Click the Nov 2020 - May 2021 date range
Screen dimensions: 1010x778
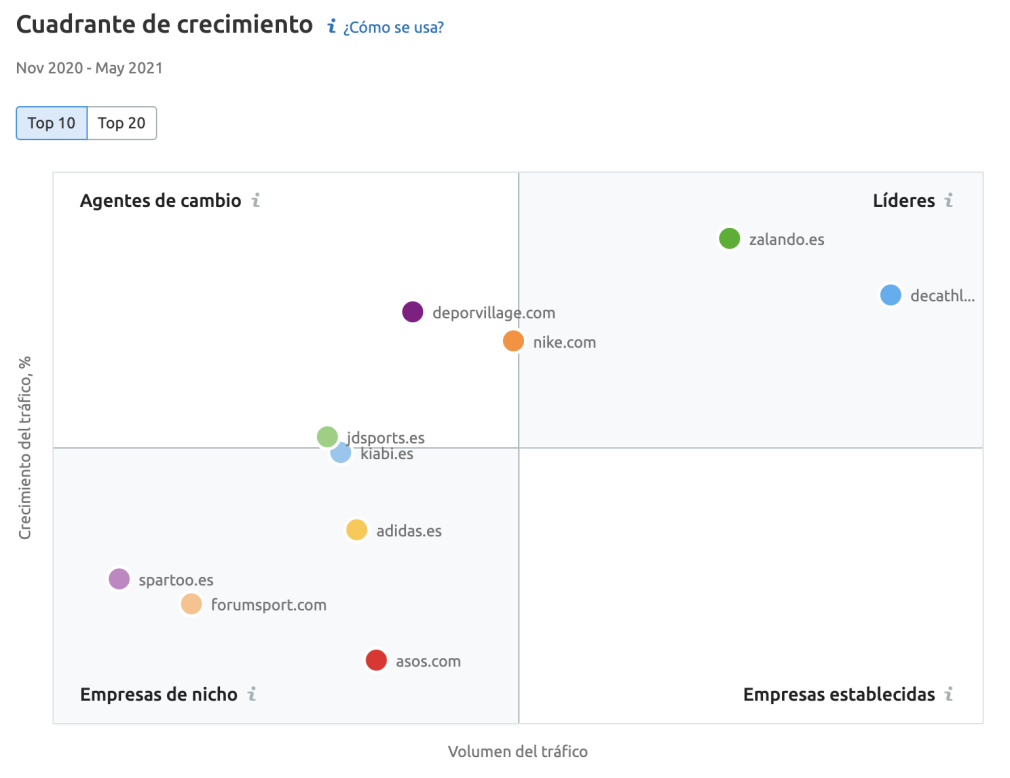(x=89, y=69)
